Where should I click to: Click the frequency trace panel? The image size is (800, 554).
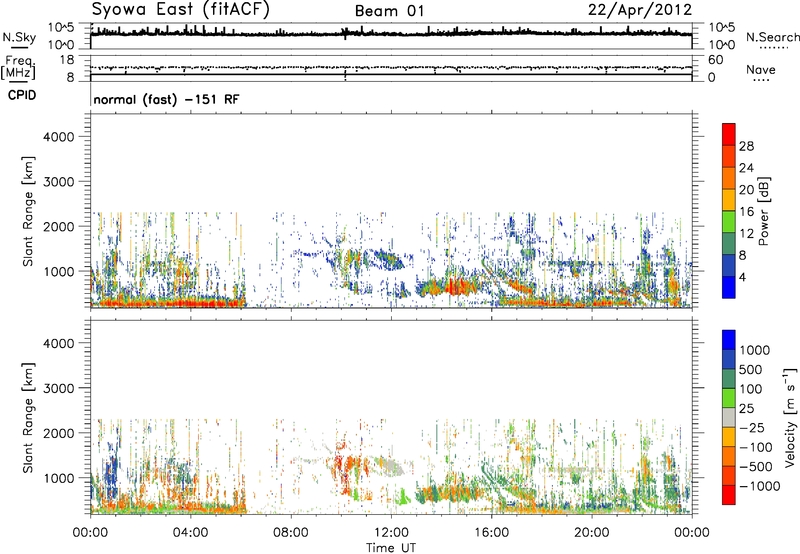coord(391,68)
